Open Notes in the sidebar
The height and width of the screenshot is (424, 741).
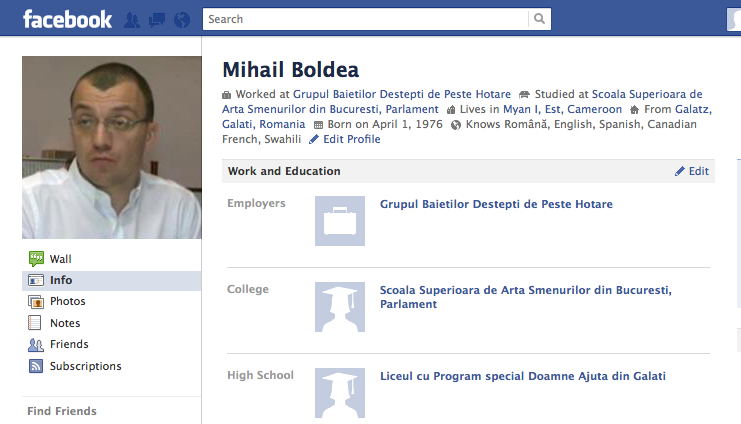coord(64,324)
